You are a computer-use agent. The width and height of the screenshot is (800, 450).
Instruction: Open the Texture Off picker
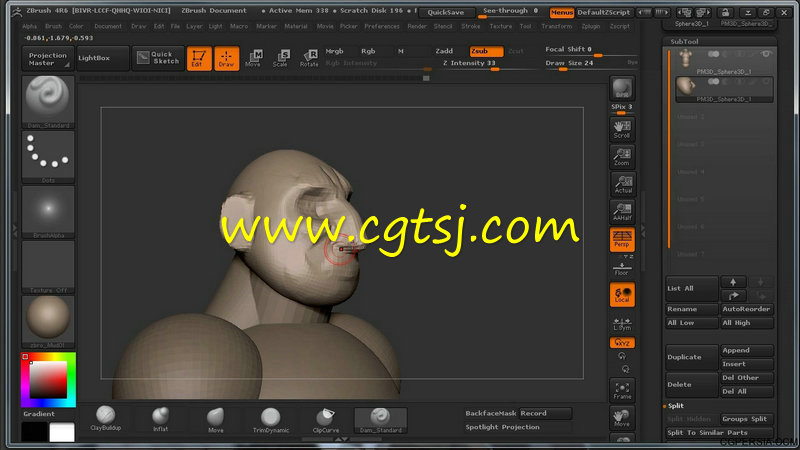coord(48,267)
